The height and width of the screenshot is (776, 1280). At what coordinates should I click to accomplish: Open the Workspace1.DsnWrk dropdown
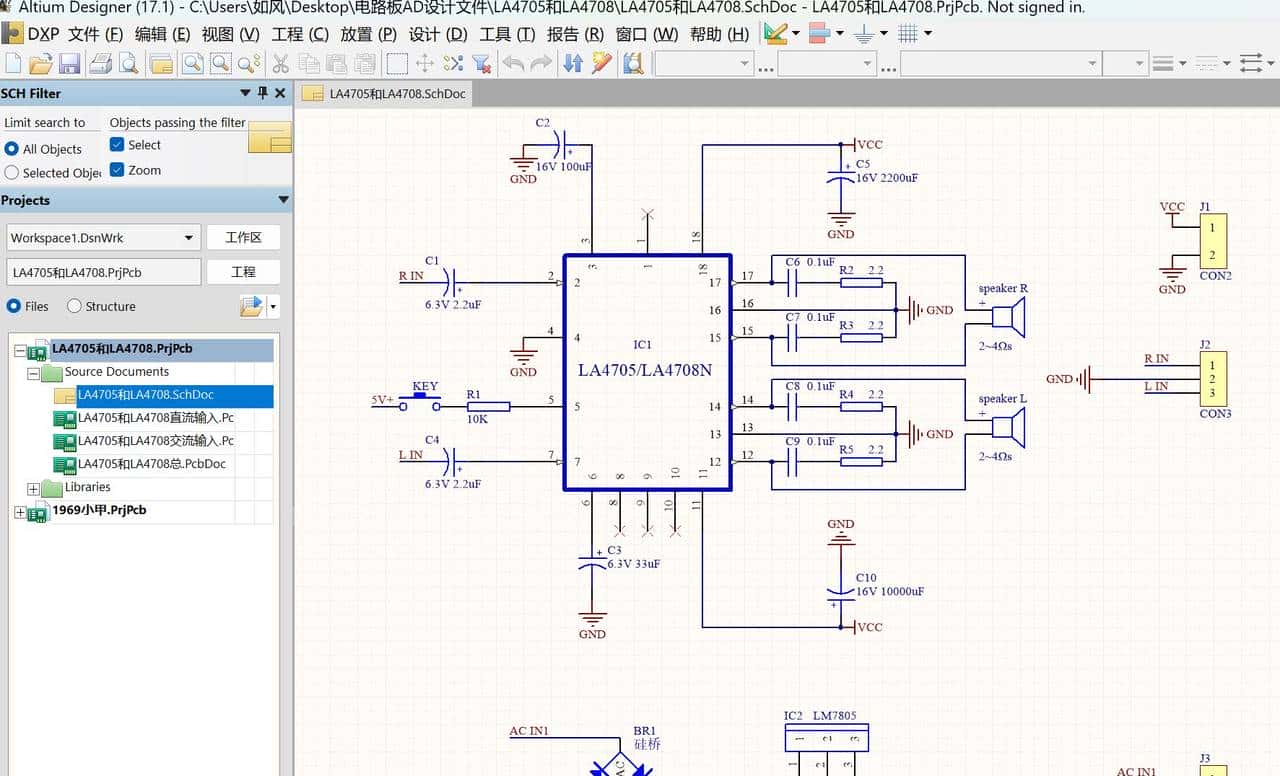click(188, 238)
